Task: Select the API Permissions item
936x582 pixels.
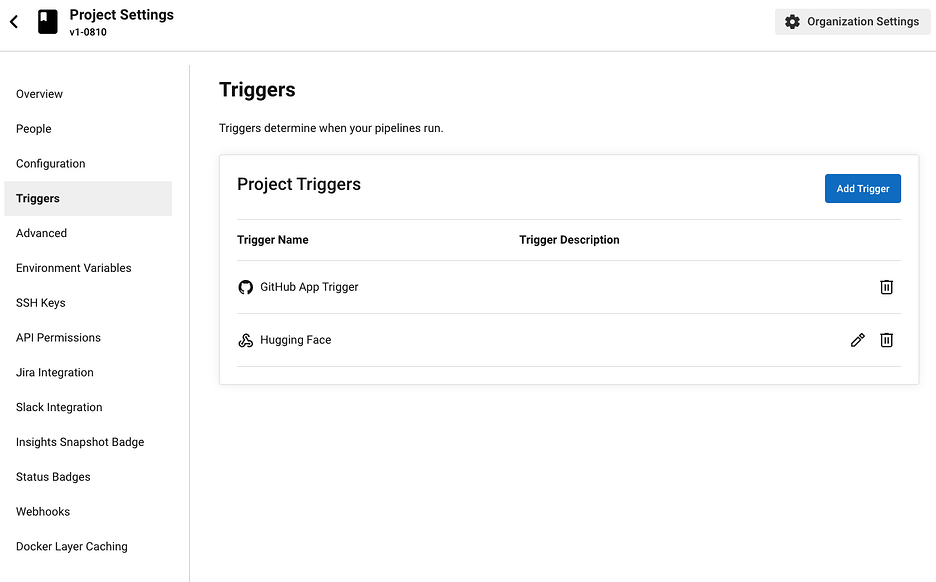Action: pyautogui.click(x=59, y=338)
